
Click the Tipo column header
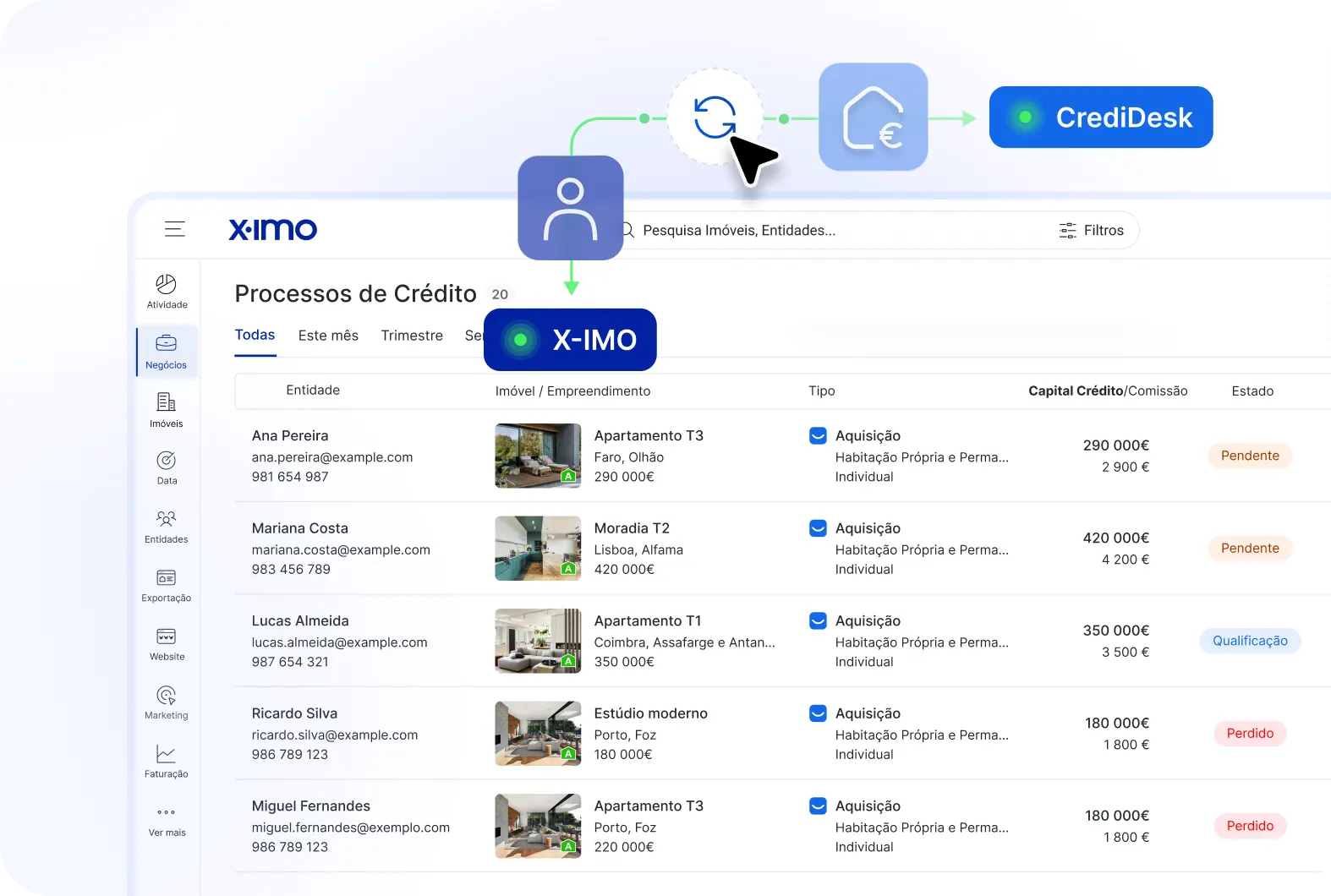point(822,391)
